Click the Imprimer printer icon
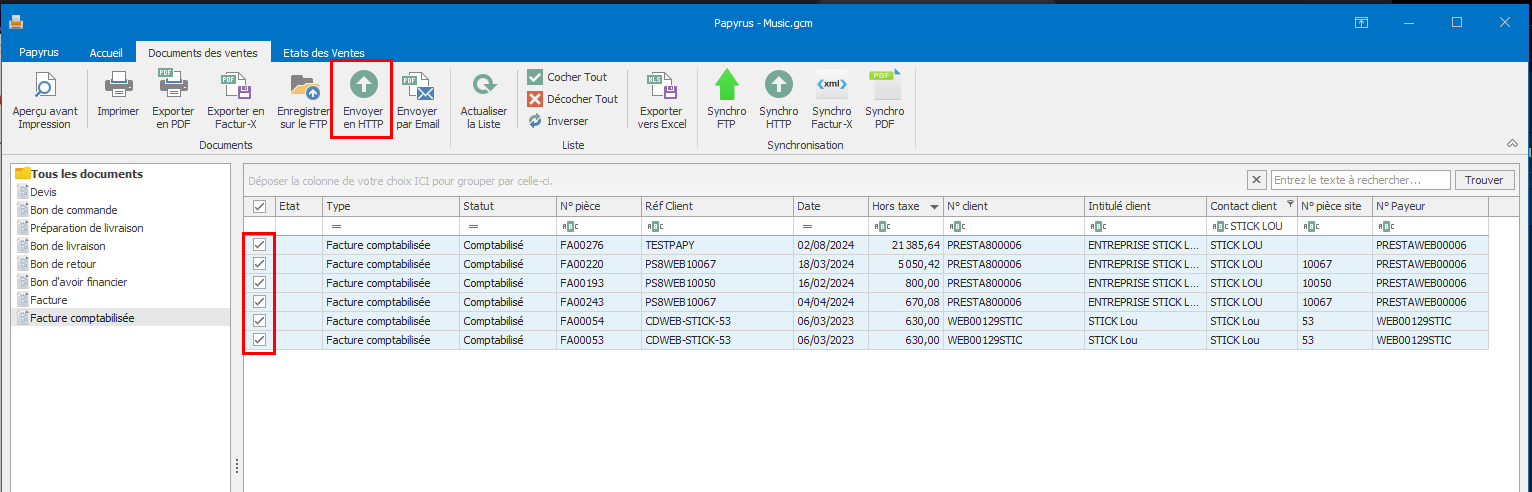Image resolution: width=1532 pixels, height=492 pixels. (118, 84)
